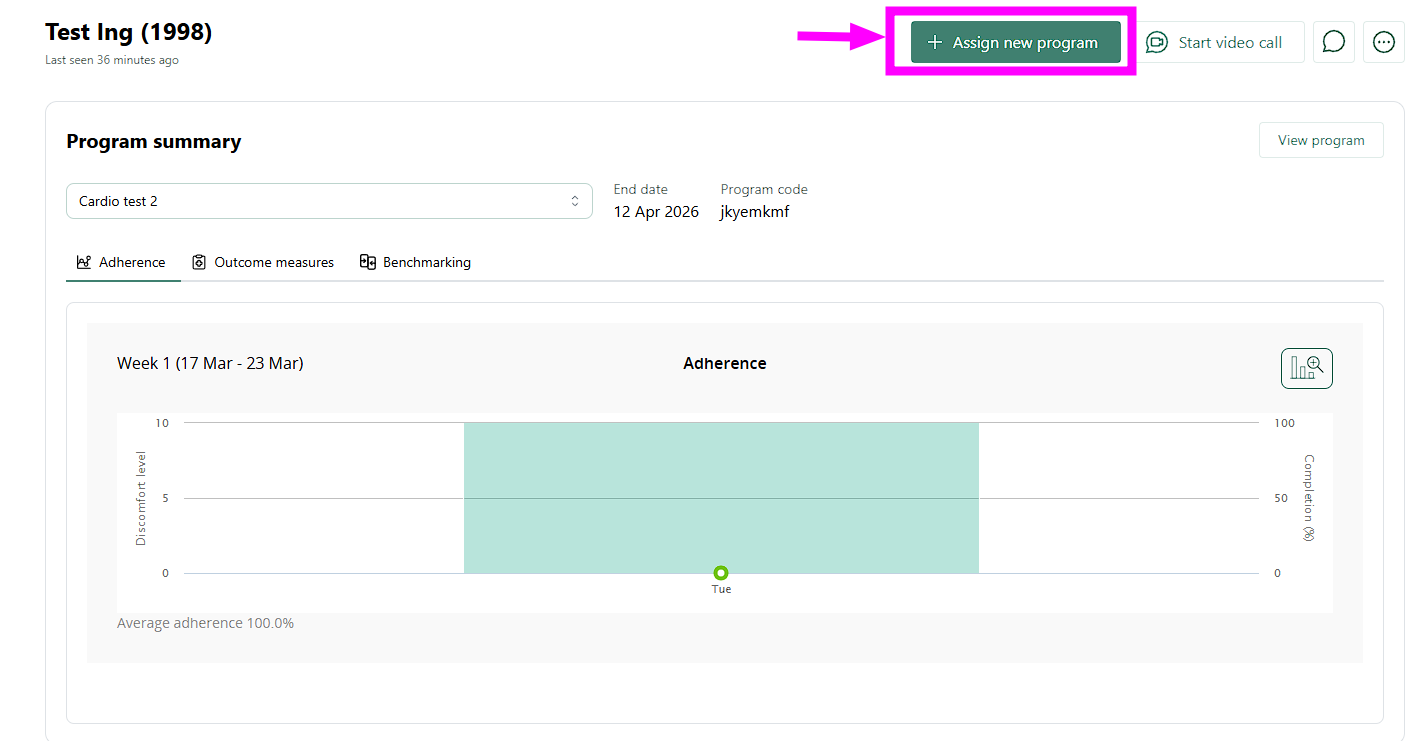
Task: Switch to the Outcome measures tab
Action: coord(263,262)
